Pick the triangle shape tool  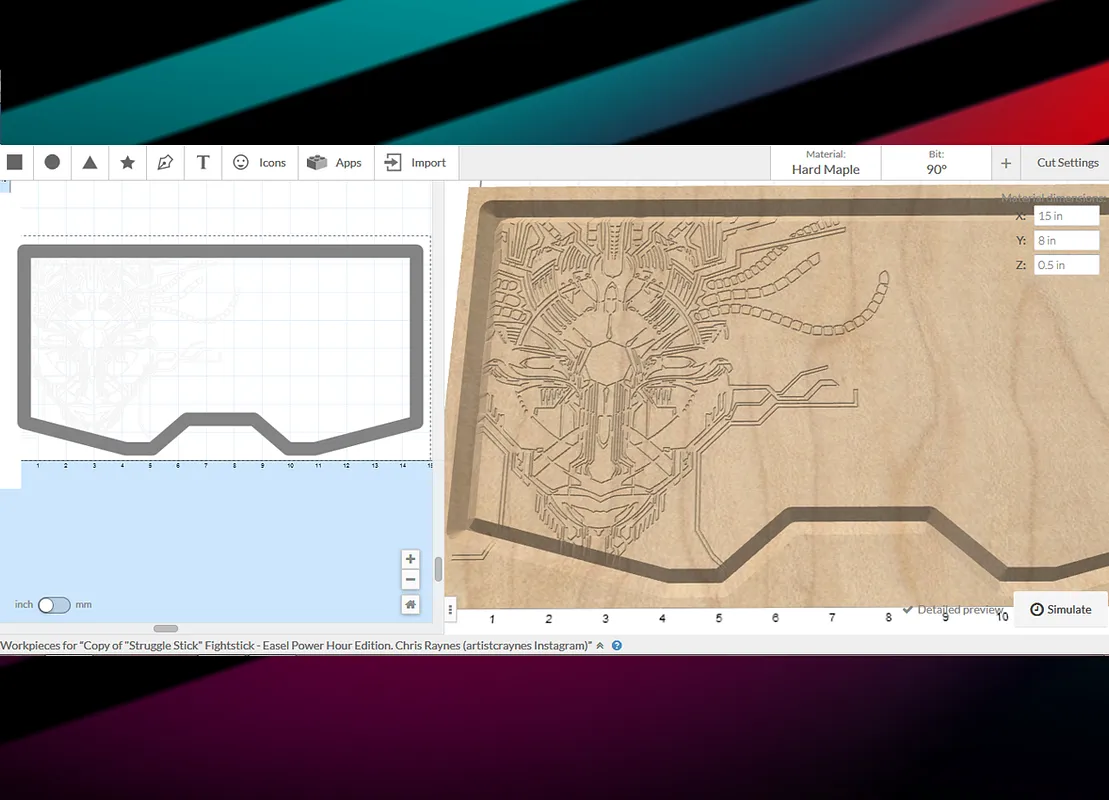point(90,162)
